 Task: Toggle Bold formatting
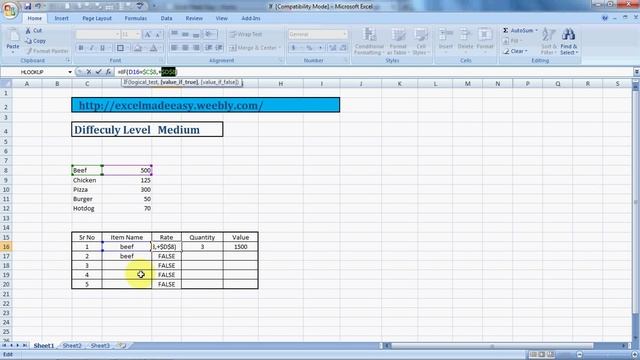[81, 48]
